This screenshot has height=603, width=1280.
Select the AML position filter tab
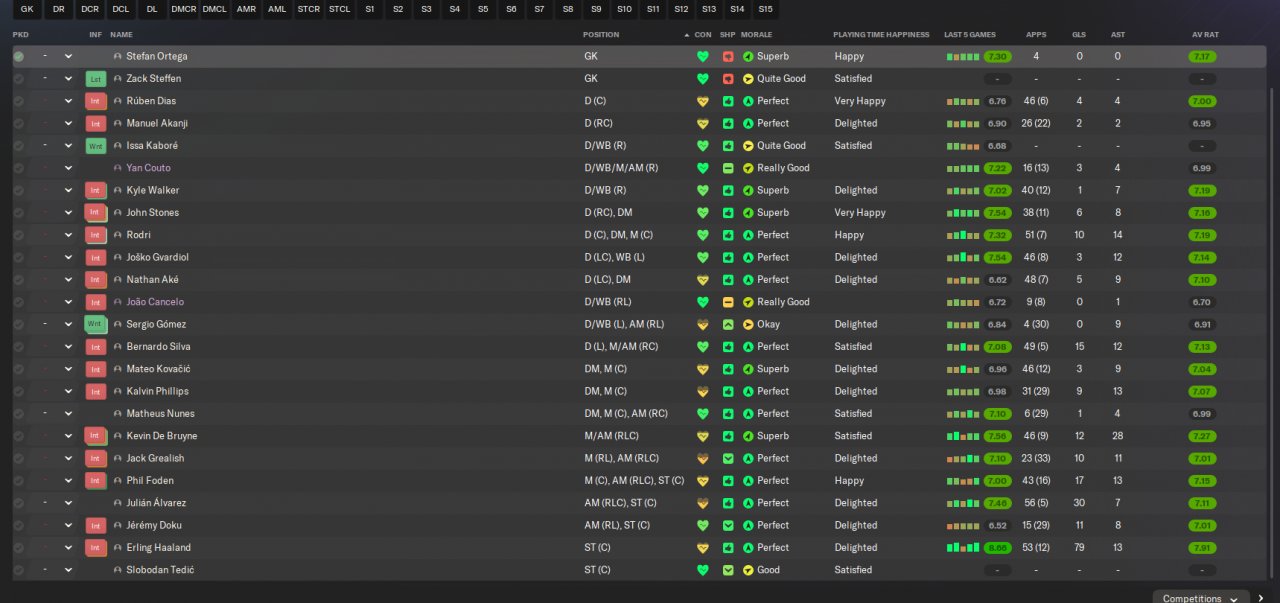pyautogui.click(x=276, y=9)
